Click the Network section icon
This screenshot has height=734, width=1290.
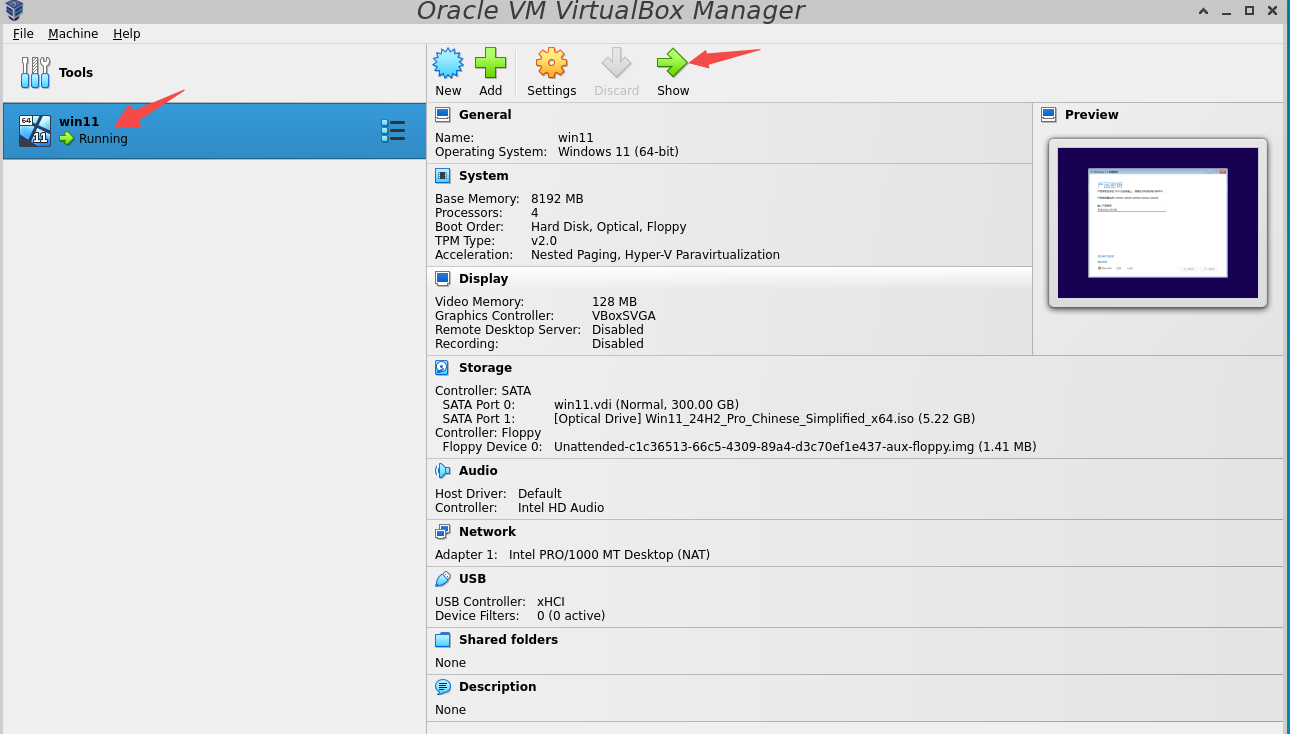[x=443, y=532]
